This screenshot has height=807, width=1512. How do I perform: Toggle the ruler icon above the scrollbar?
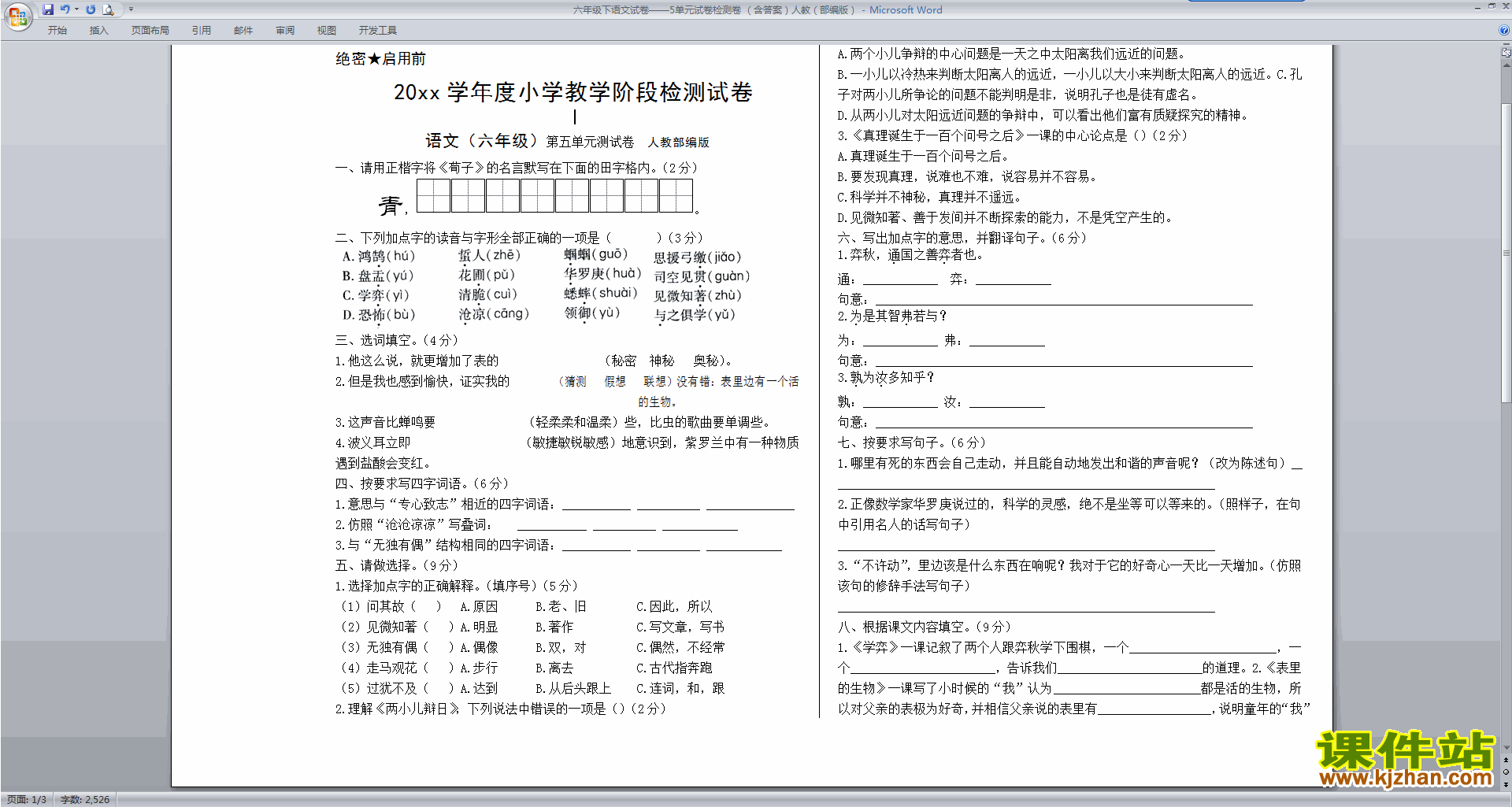[1506, 52]
